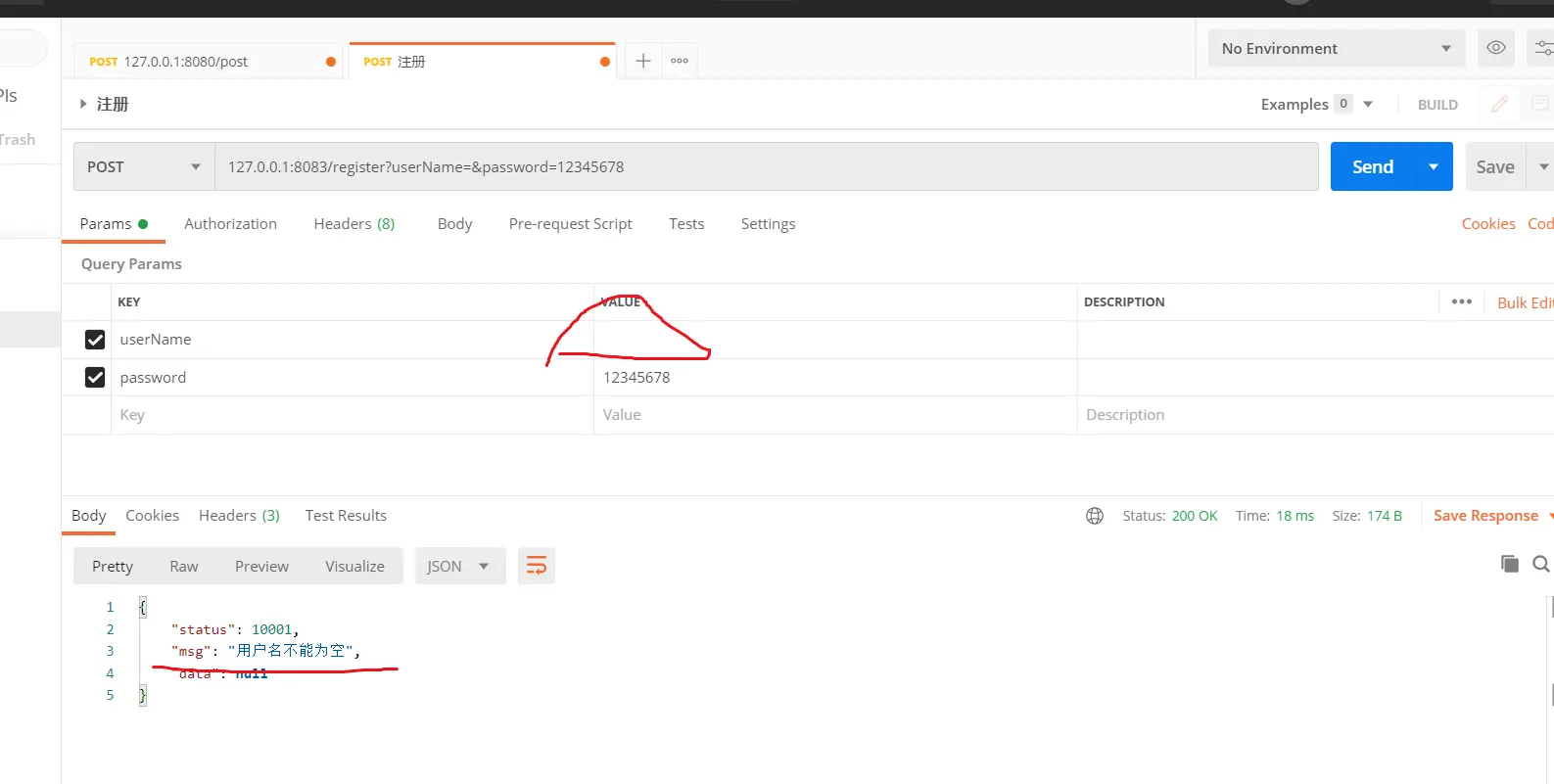
Task: Open the new tab plus icon
Action: 642,61
